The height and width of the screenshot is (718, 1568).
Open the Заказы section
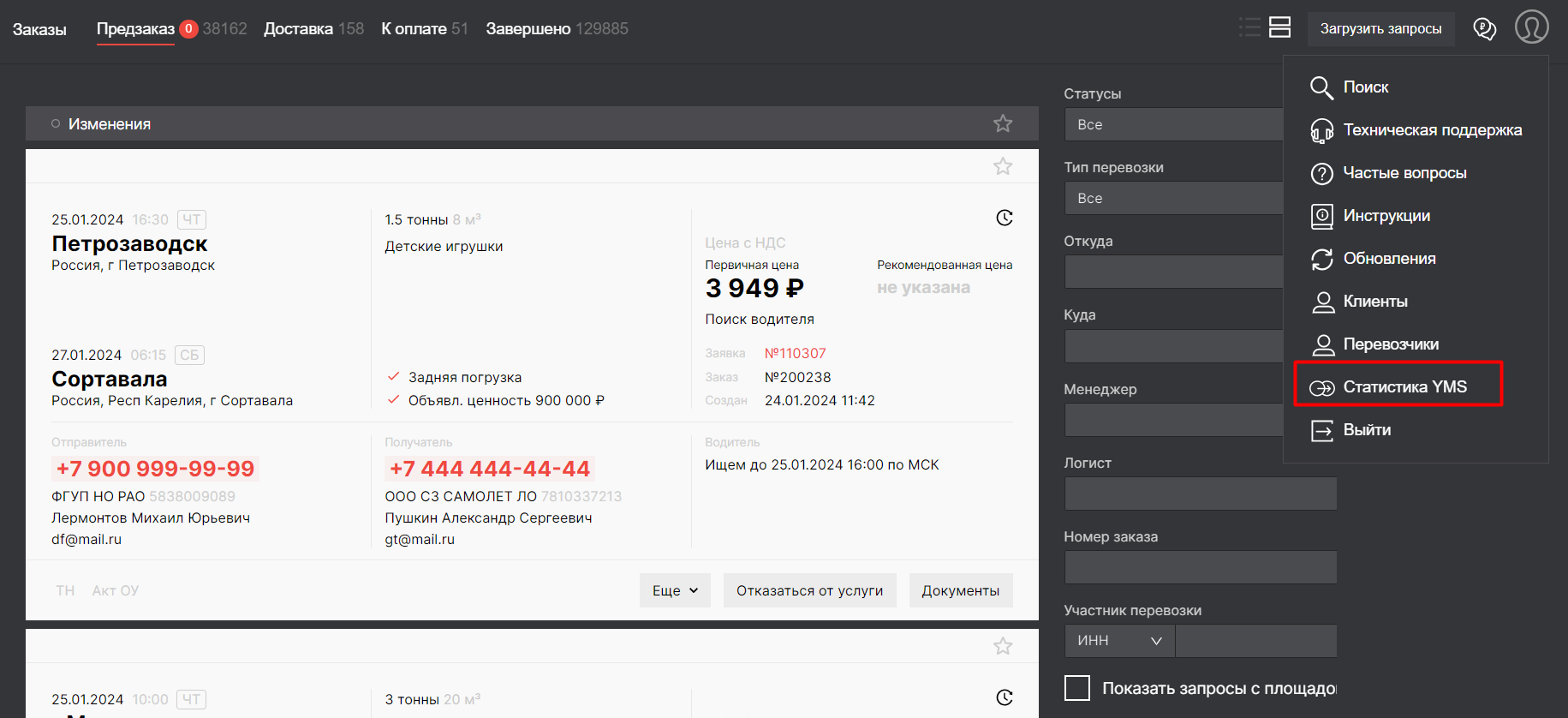[x=39, y=29]
